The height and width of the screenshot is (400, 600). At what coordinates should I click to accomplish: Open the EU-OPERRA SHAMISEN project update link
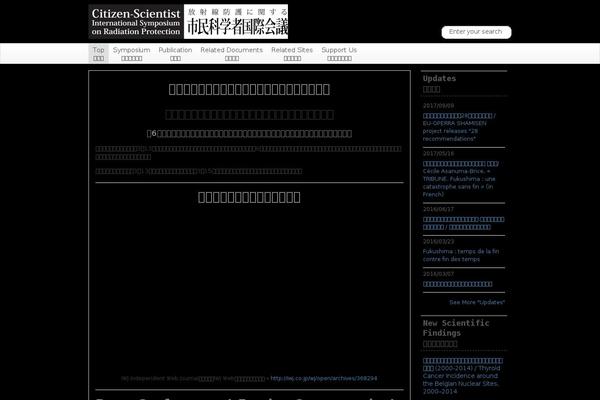point(459,127)
